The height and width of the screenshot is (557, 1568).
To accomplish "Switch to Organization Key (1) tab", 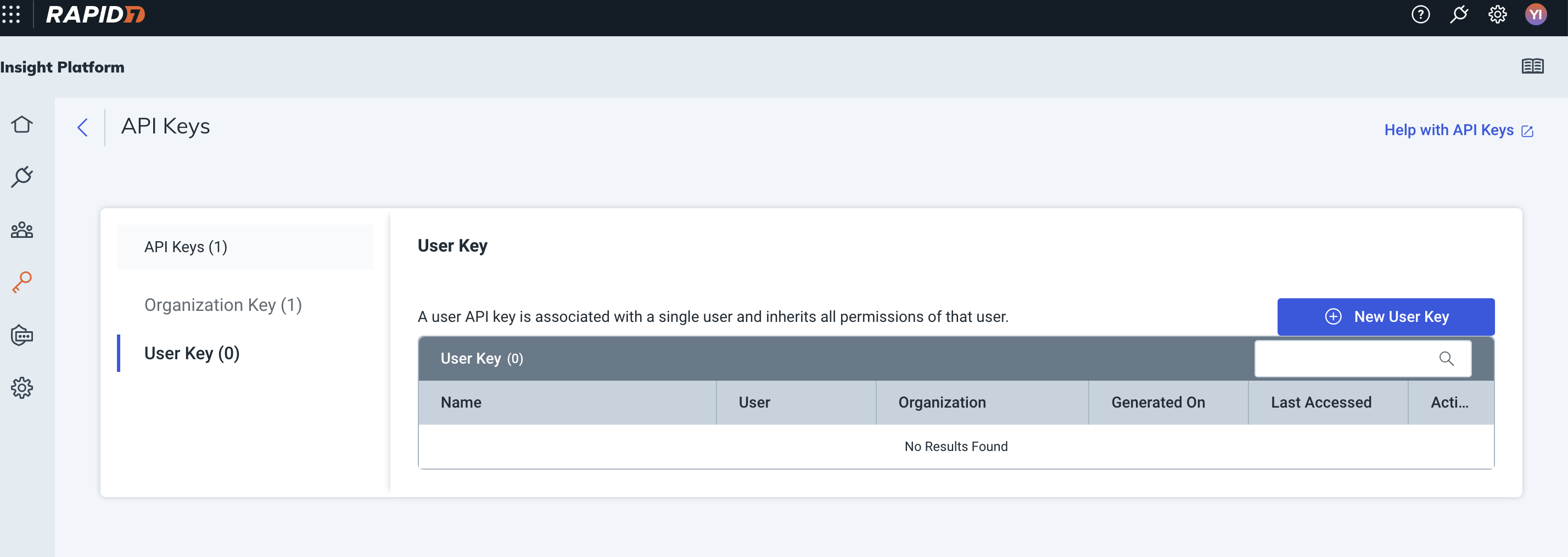I will click(x=223, y=305).
